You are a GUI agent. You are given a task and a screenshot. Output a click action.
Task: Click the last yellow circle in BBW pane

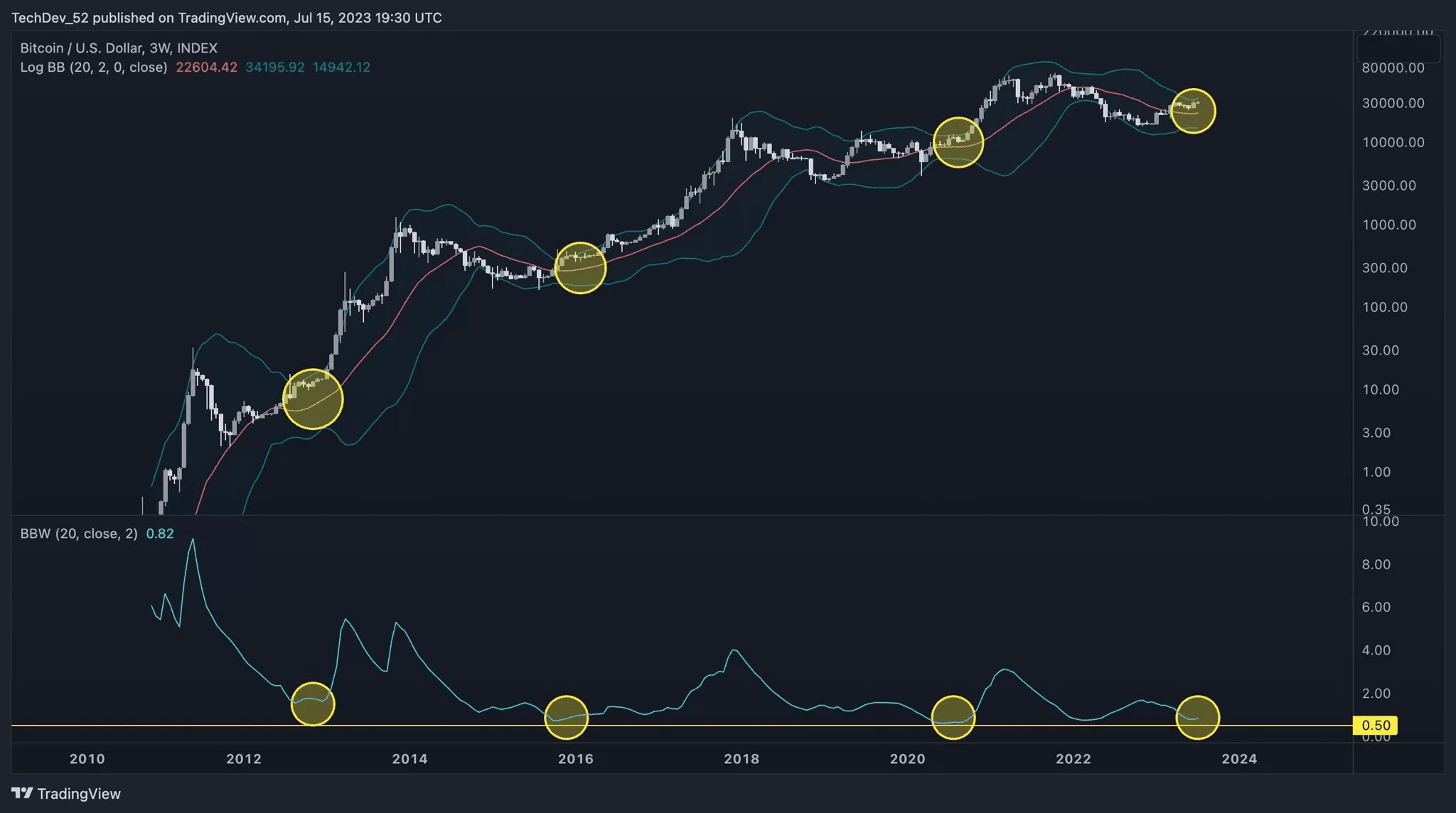point(1198,717)
